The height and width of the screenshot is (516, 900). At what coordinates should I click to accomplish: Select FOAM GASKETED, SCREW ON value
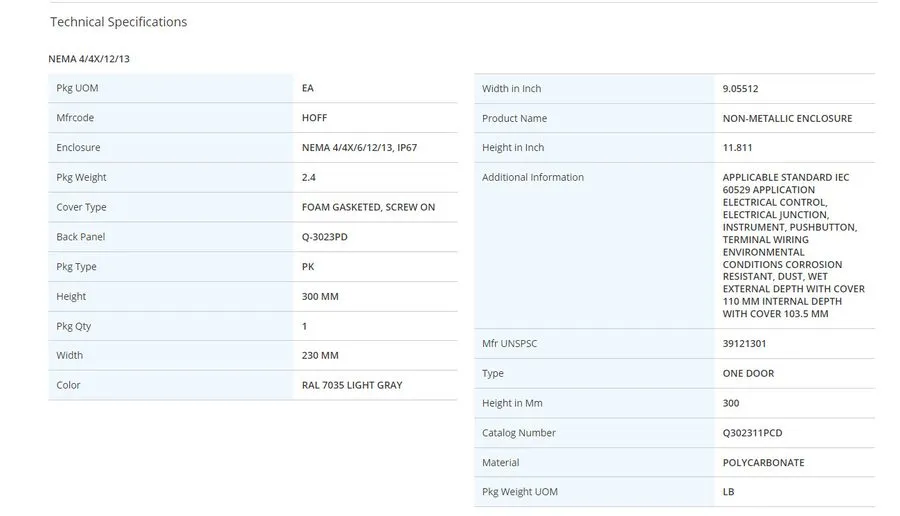(368, 207)
